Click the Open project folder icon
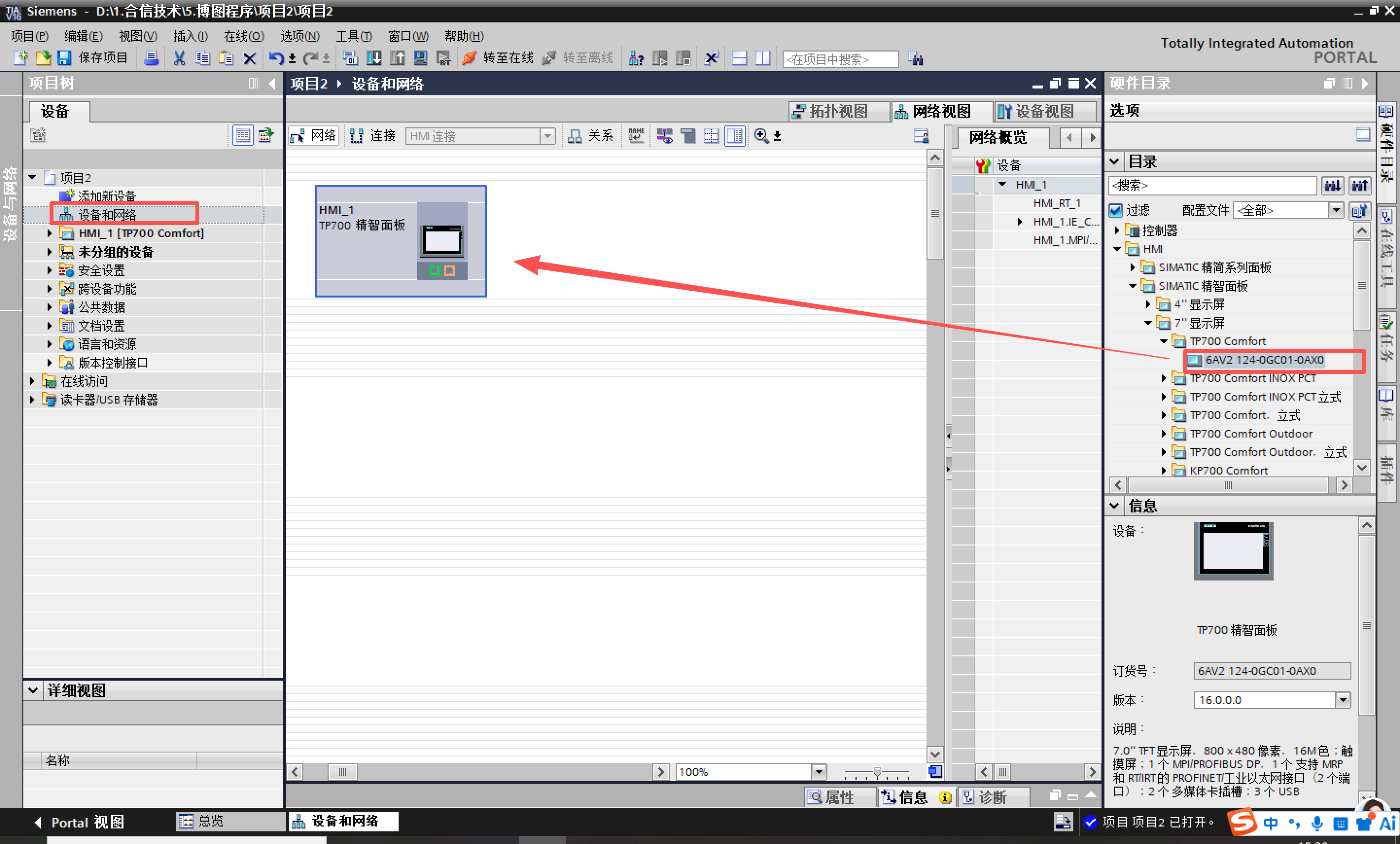The height and width of the screenshot is (844, 1400). [x=43, y=58]
